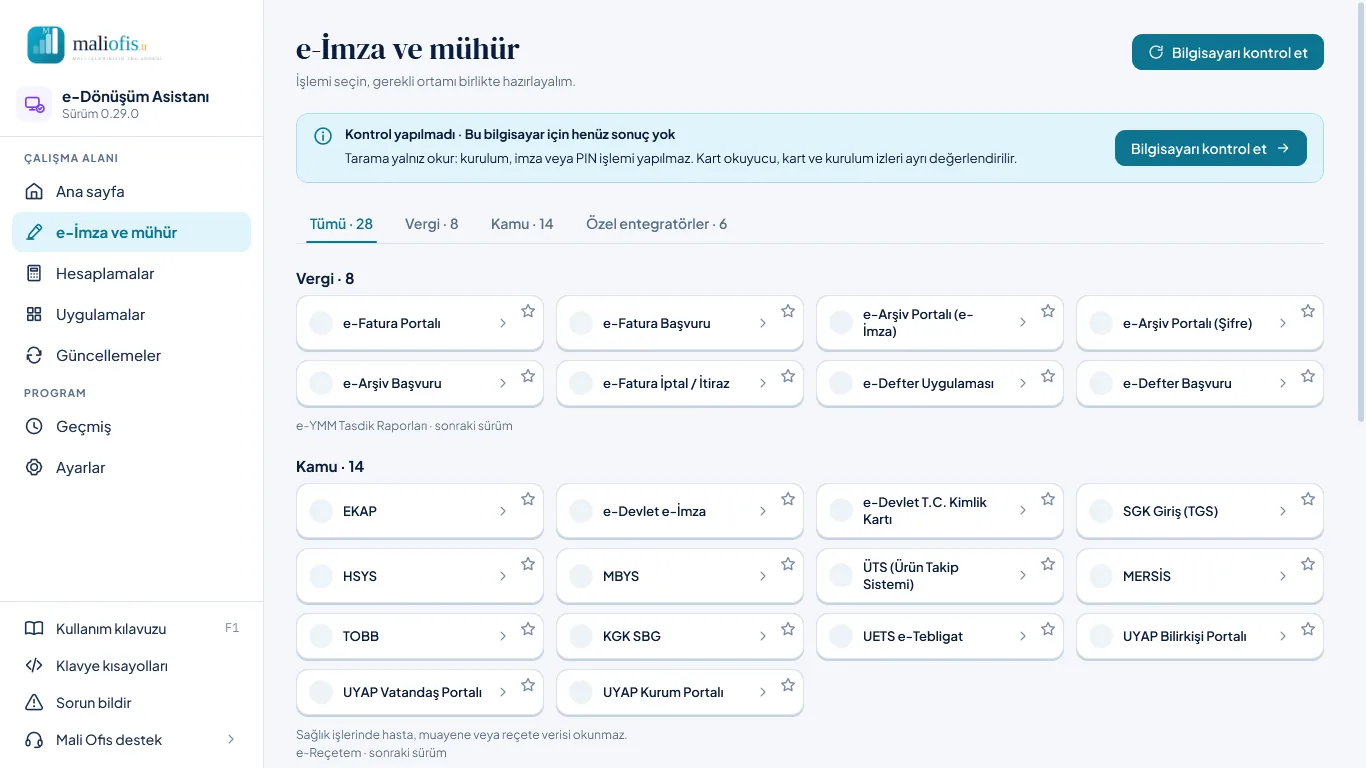This screenshot has height=768, width=1366.
Task: Open the e-Arşiv Başvuru card chevron
Action: pyautogui.click(x=503, y=383)
